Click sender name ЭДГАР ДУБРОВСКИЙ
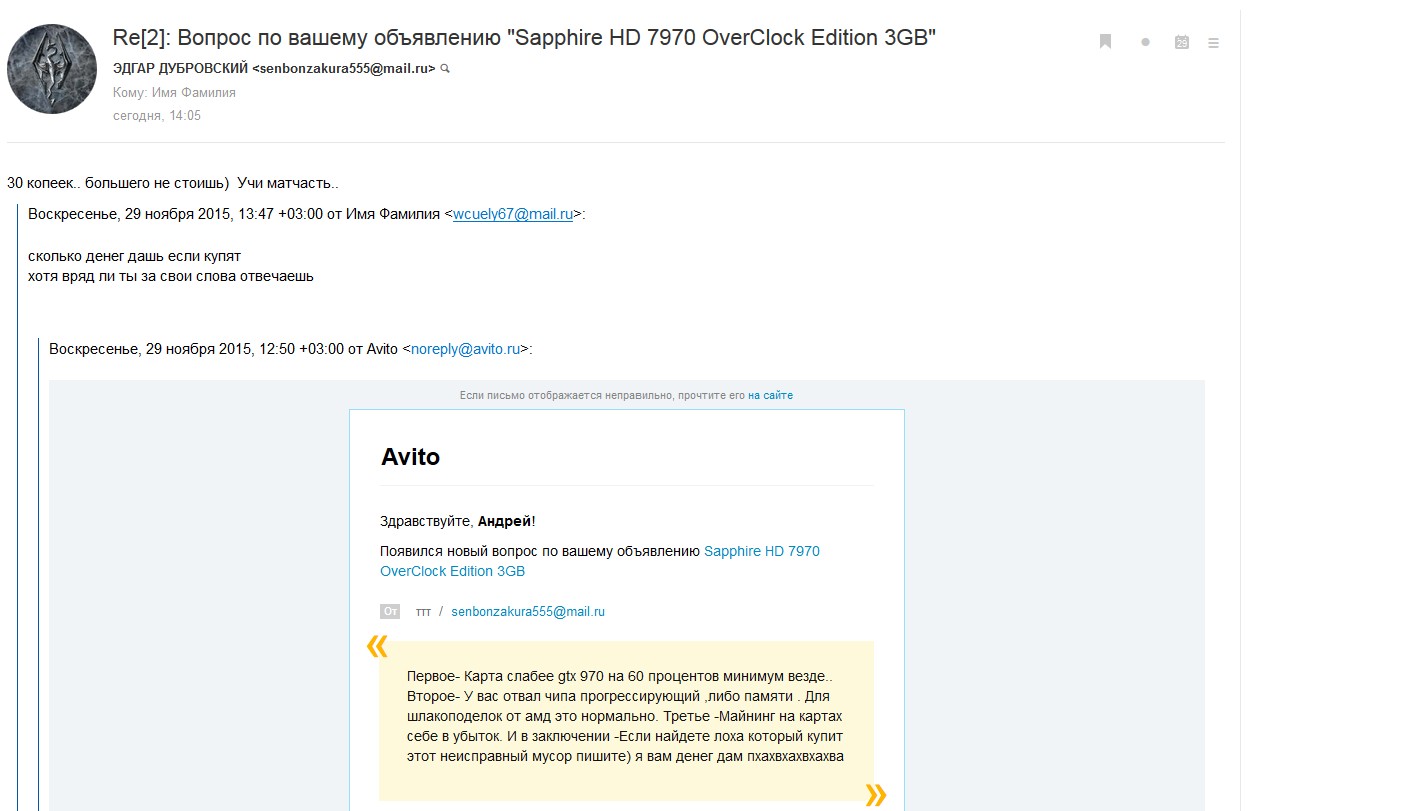 pyautogui.click(x=180, y=69)
